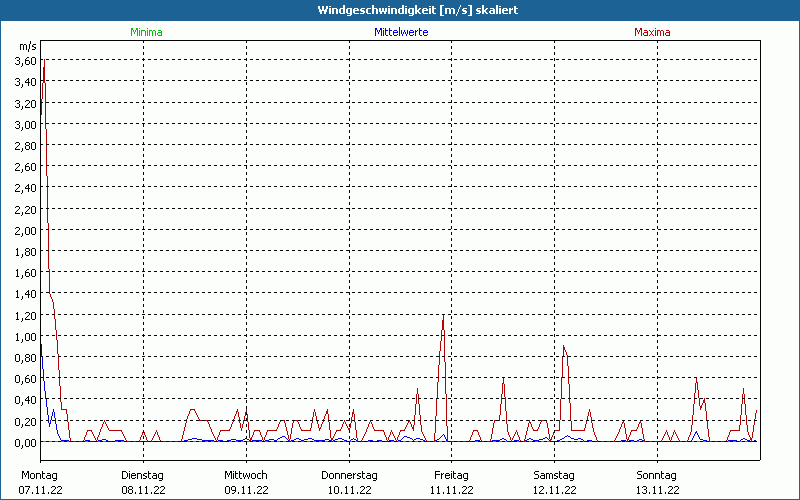800x500 pixels.
Task: Click the '3,40' y-axis value
Action: coord(26,82)
